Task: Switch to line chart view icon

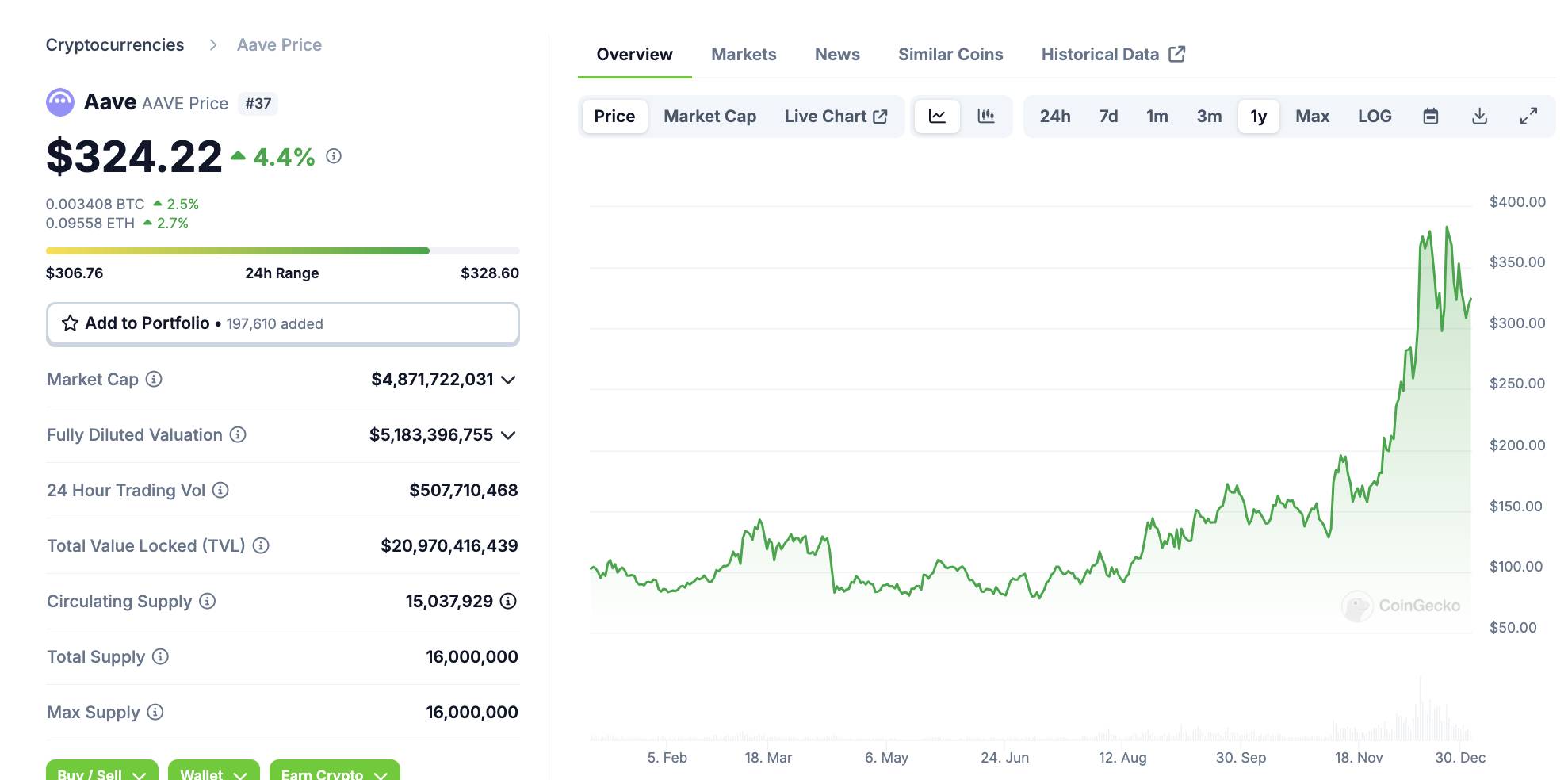Action: (937, 117)
